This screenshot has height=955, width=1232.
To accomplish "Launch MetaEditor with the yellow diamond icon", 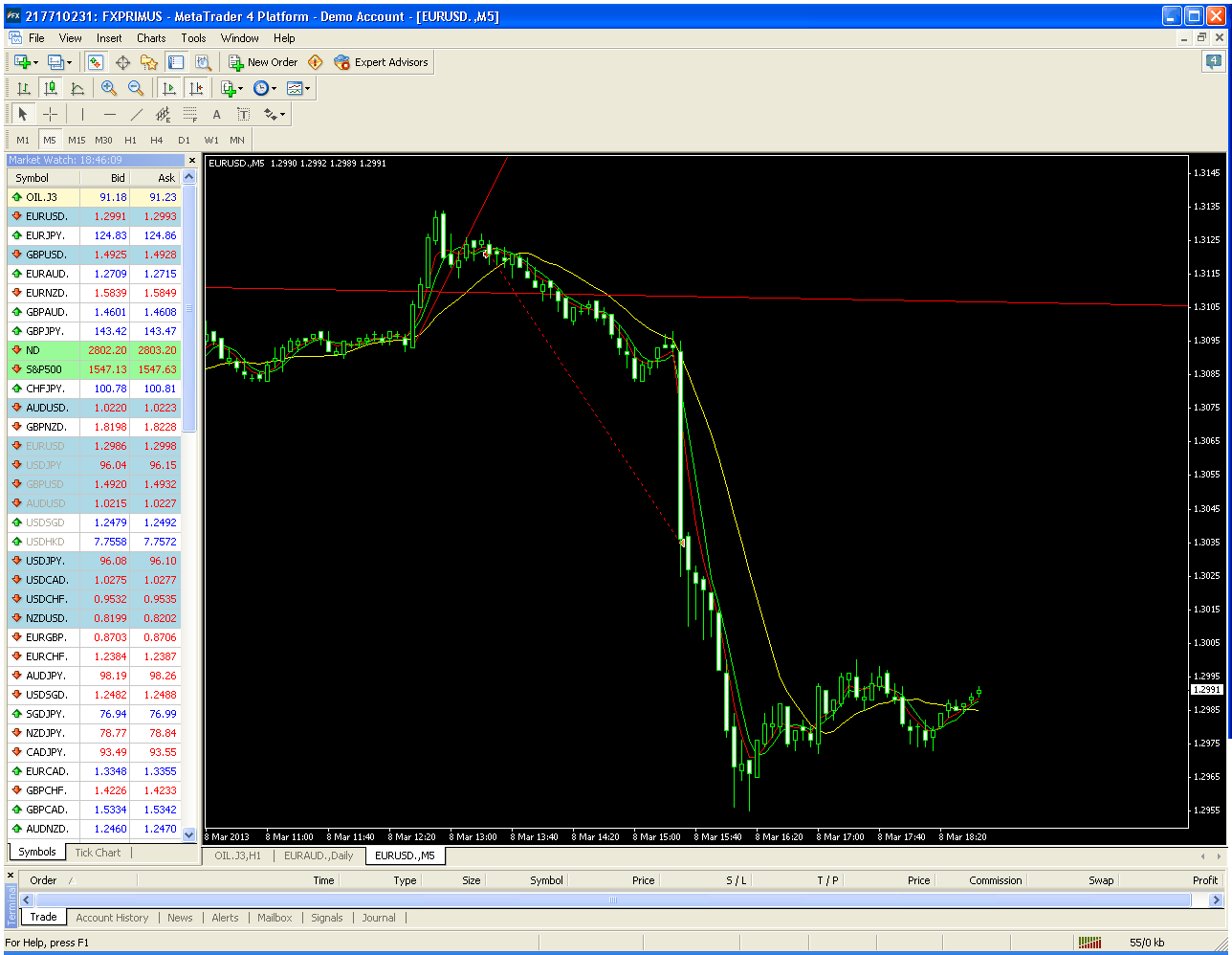I will tap(316, 62).
